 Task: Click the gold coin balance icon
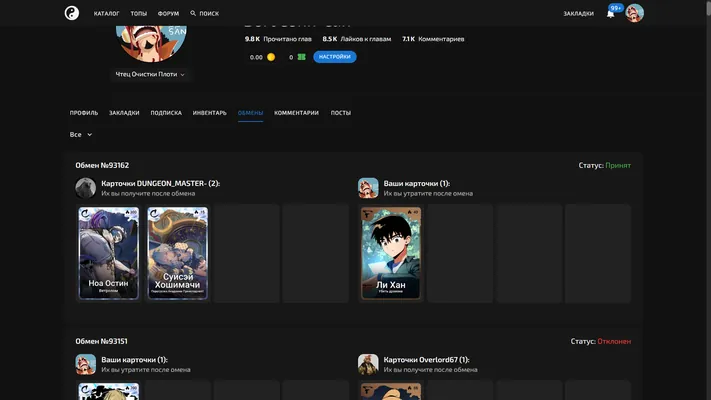pyautogui.click(x=271, y=57)
